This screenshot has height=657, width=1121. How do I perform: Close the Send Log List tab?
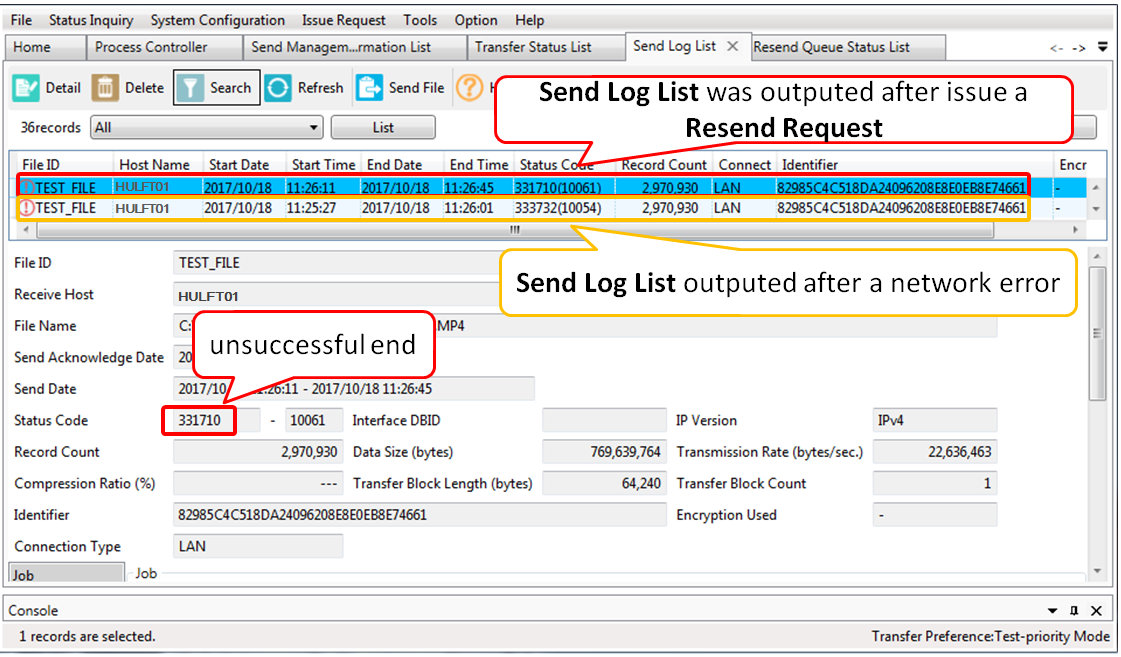pos(732,46)
